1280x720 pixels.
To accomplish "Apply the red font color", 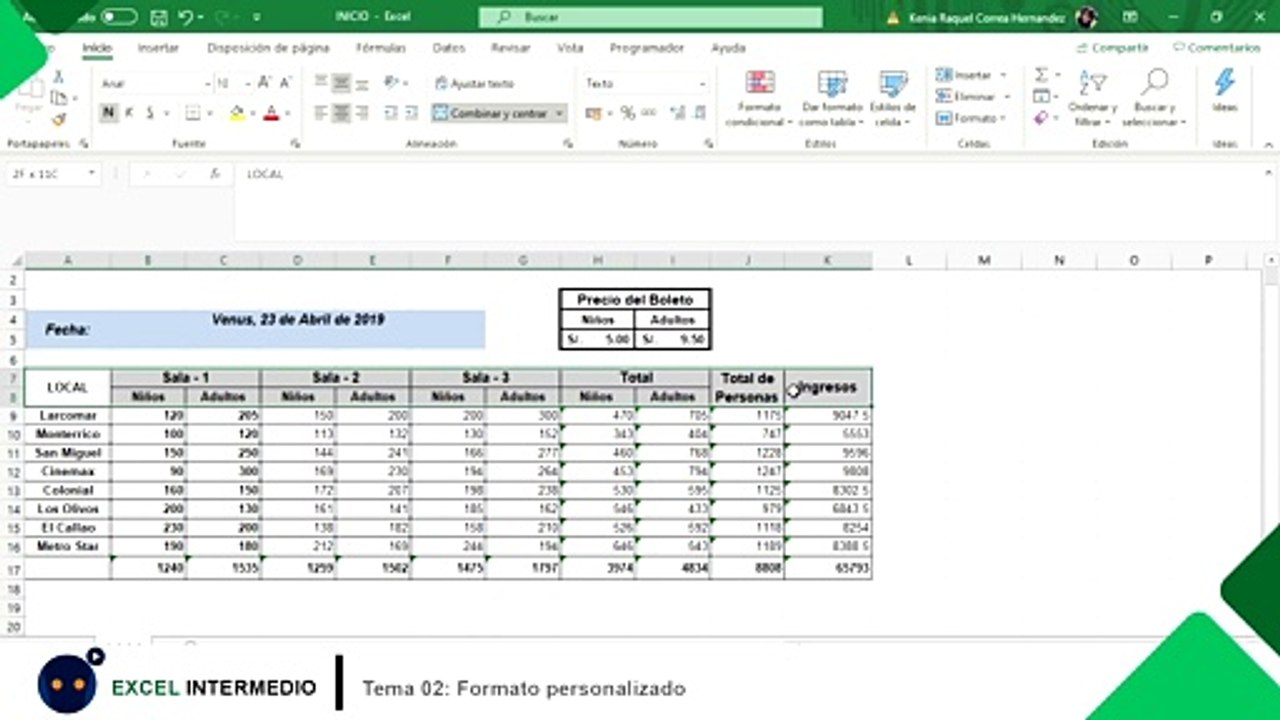I will (270, 113).
